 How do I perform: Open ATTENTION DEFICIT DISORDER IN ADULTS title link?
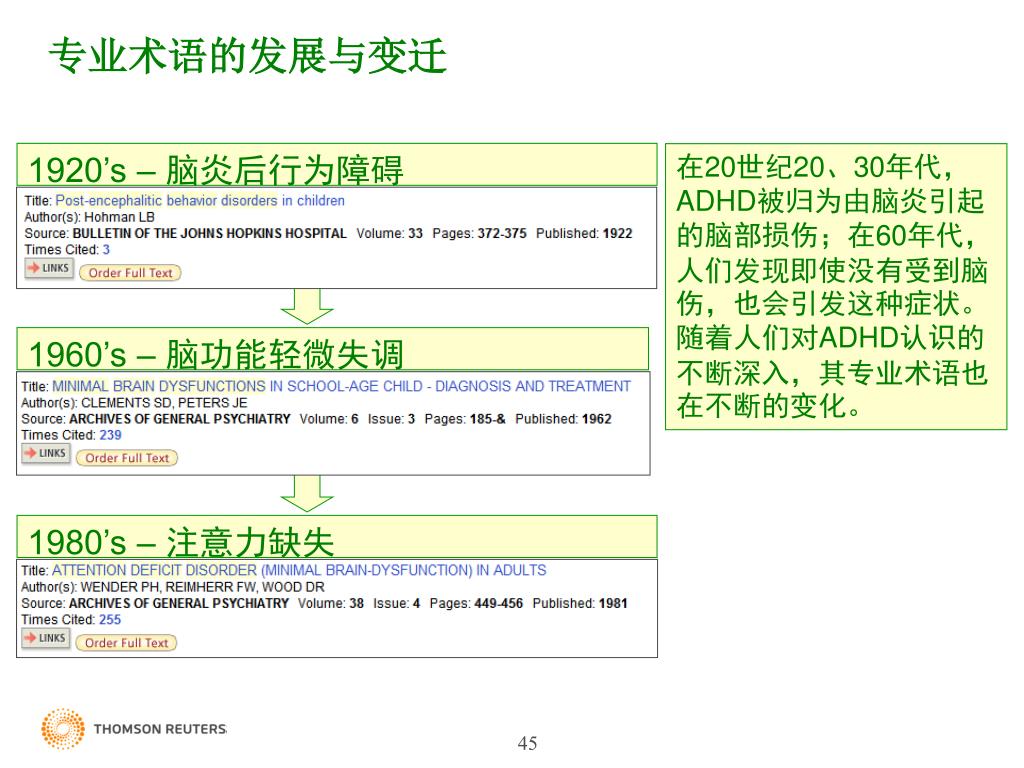pyautogui.click(x=298, y=570)
